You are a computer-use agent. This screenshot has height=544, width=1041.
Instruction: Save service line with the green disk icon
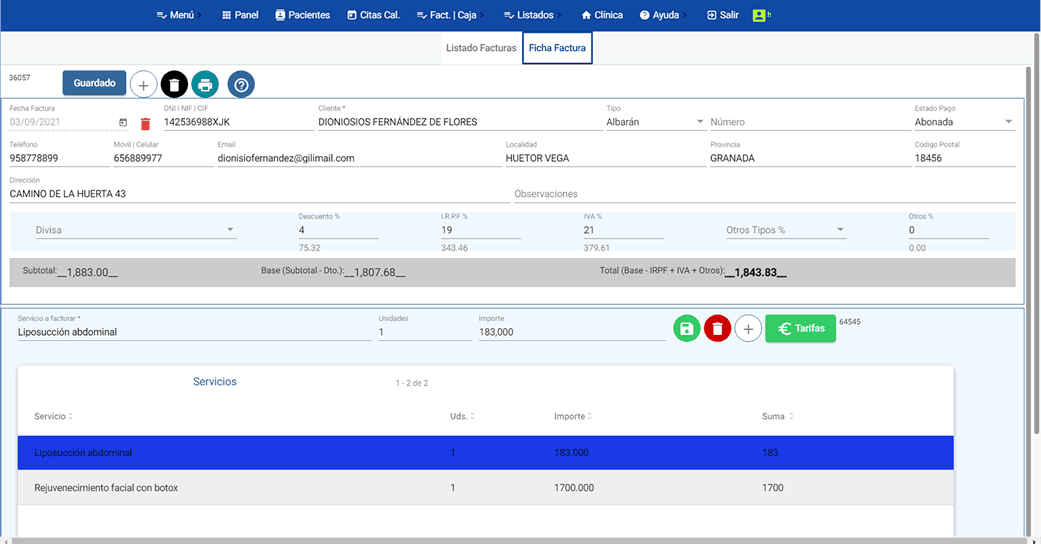(686, 328)
